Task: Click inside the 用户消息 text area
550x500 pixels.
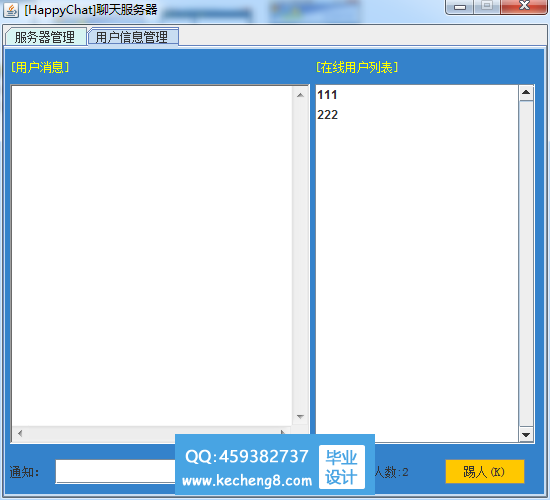Action: click(x=152, y=256)
